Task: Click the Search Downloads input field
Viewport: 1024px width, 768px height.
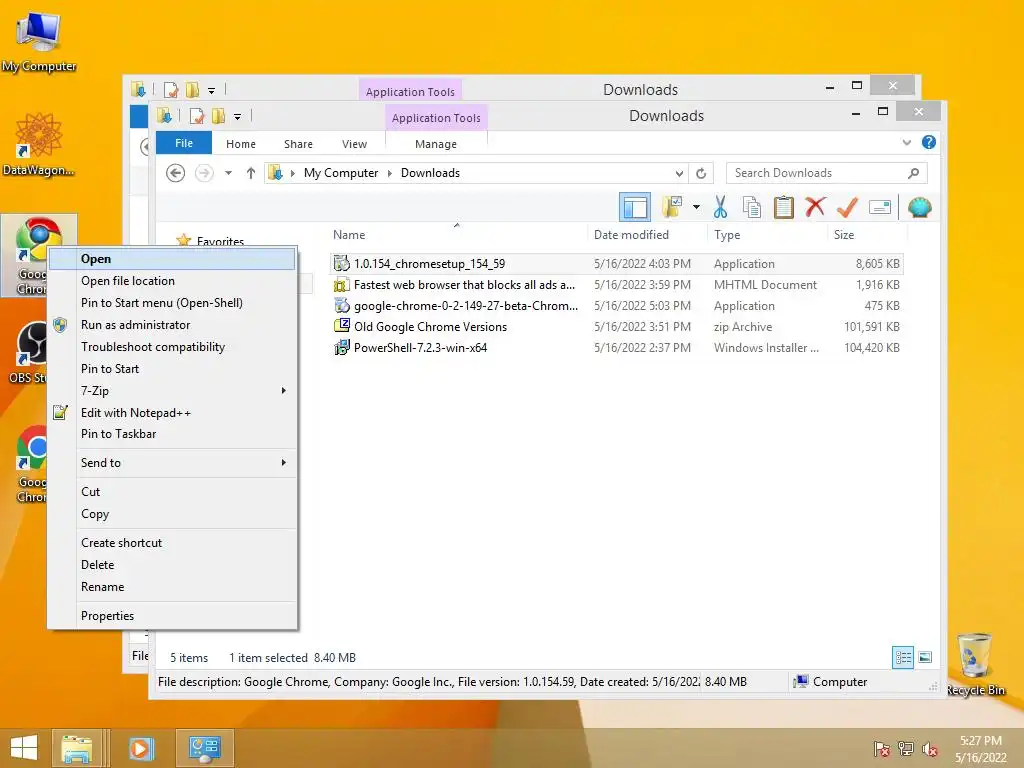Action: [x=819, y=173]
